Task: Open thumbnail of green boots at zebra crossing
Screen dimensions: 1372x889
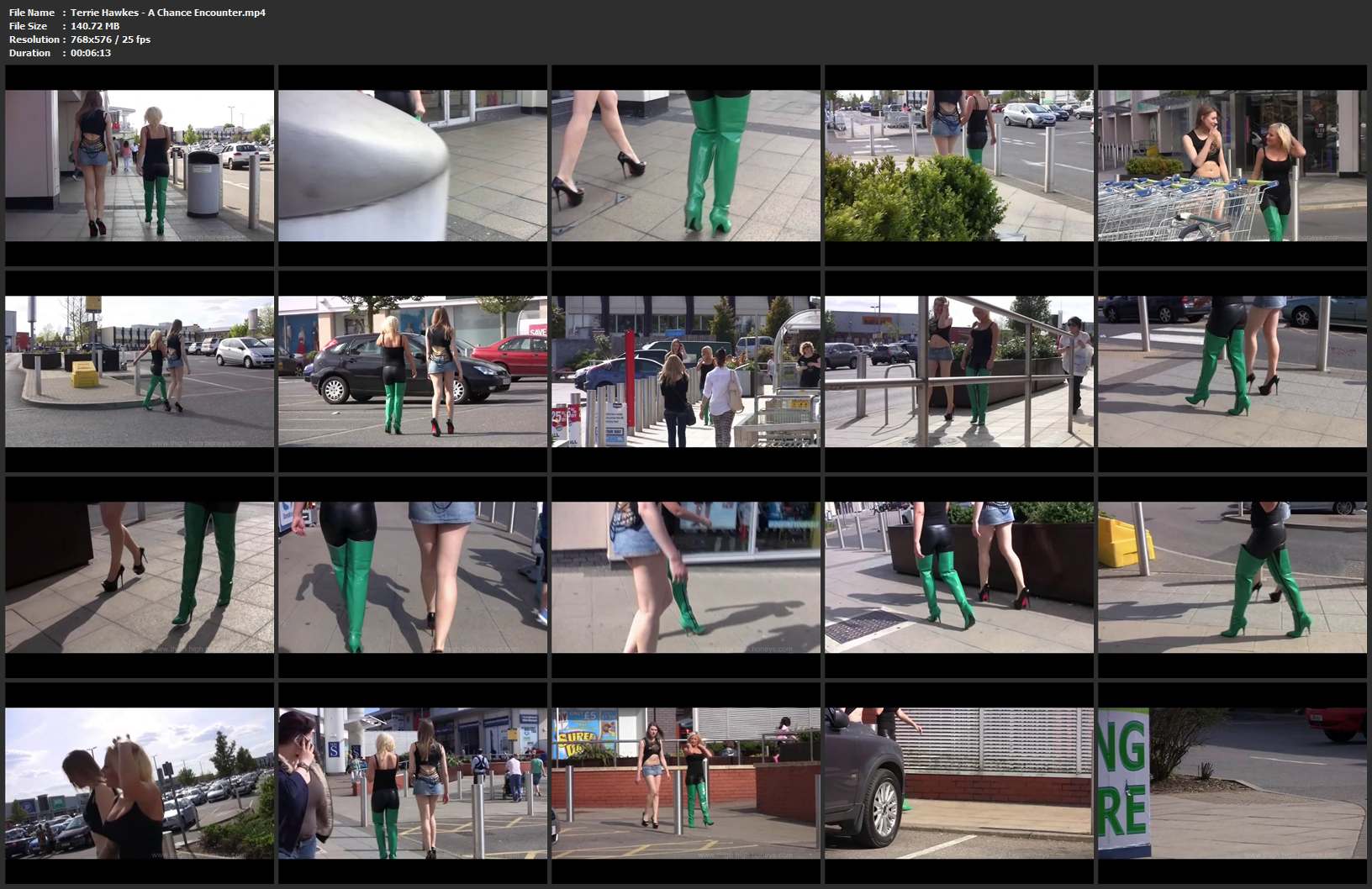Action: pyautogui.click(x=1232, y=371)
